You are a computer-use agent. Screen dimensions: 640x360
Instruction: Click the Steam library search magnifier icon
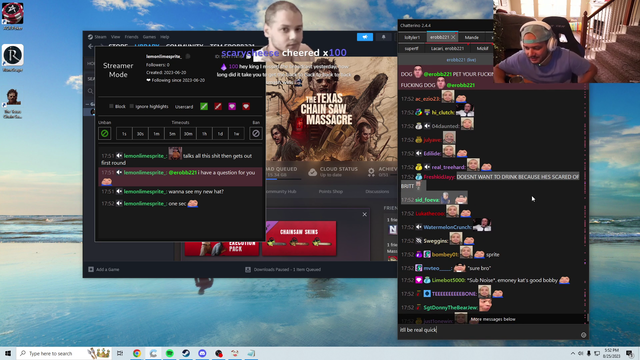pyautogui.click(x=91, y=91)
